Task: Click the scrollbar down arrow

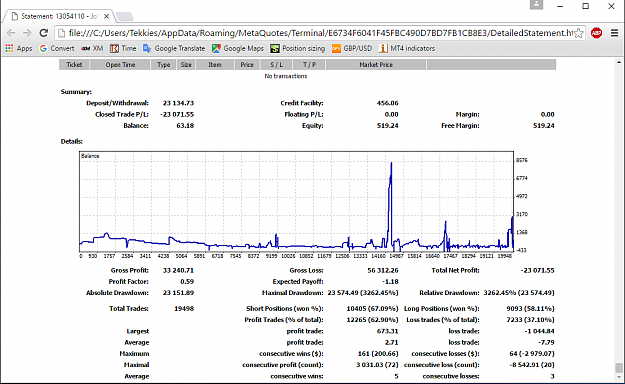Action: [x=619, y=378]
